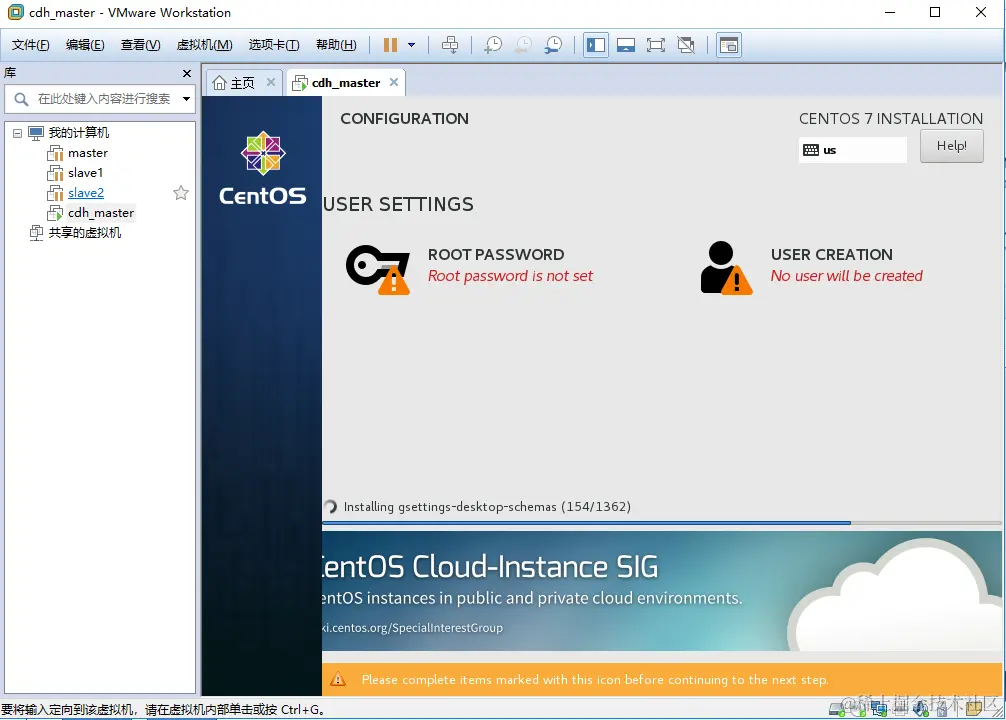The width and height of the screenshot is (1006, 720).
Task: Open the 虚拟机(M) menu
Action: pyautogui.click(x=205, y=45)
